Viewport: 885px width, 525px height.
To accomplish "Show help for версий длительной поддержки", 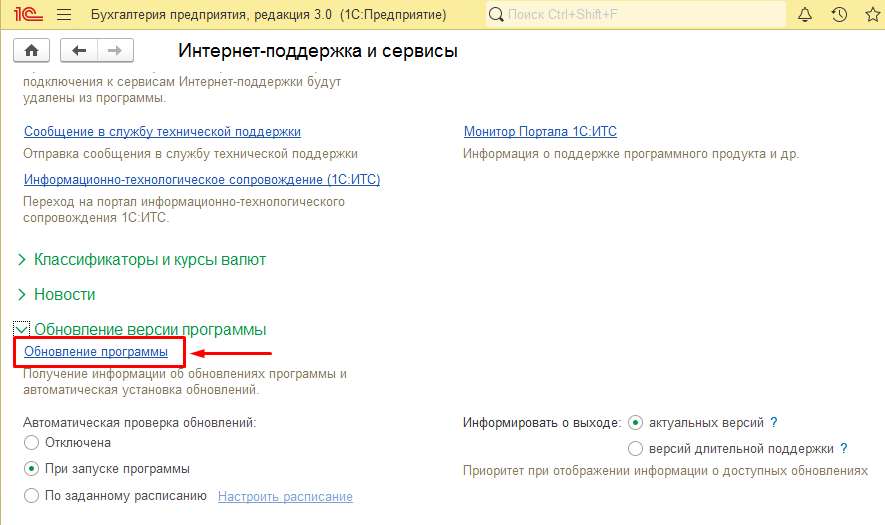I will point(844,448).
